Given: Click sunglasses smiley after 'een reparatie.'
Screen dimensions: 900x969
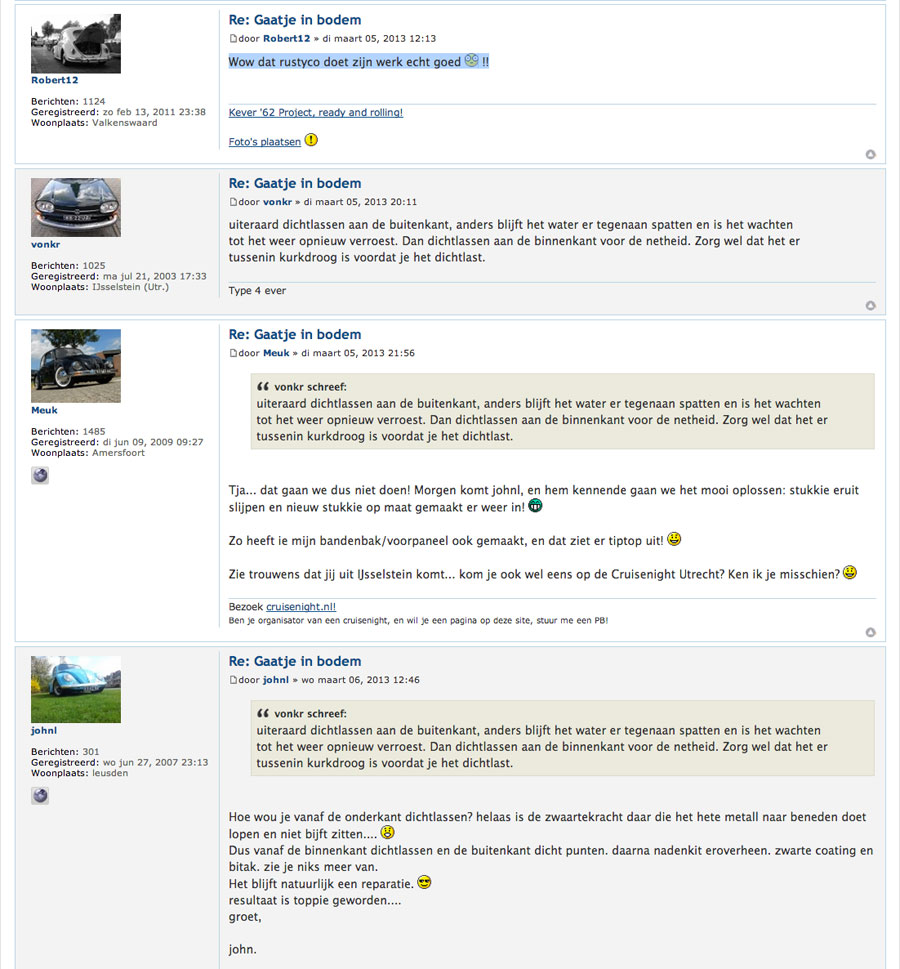Looking at the screenshot, I should pos(424,882).
